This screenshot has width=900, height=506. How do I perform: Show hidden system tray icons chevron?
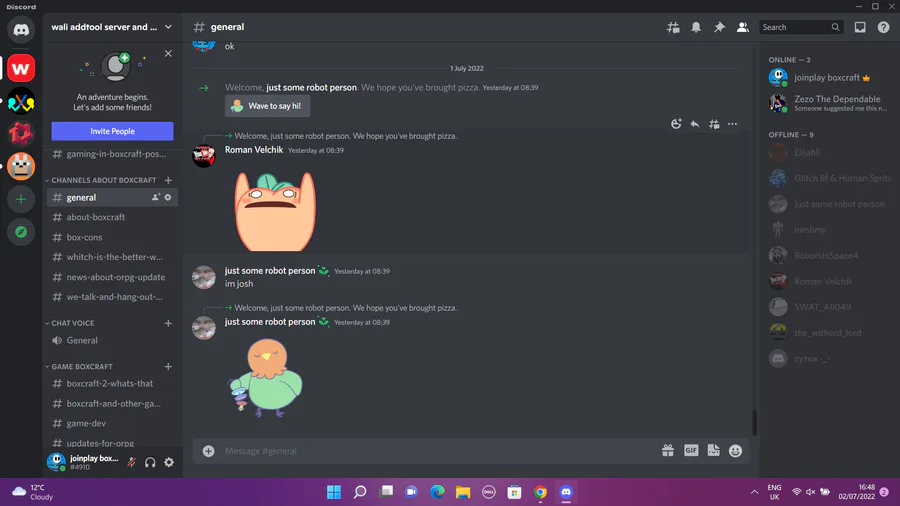(x=754, y=492)
